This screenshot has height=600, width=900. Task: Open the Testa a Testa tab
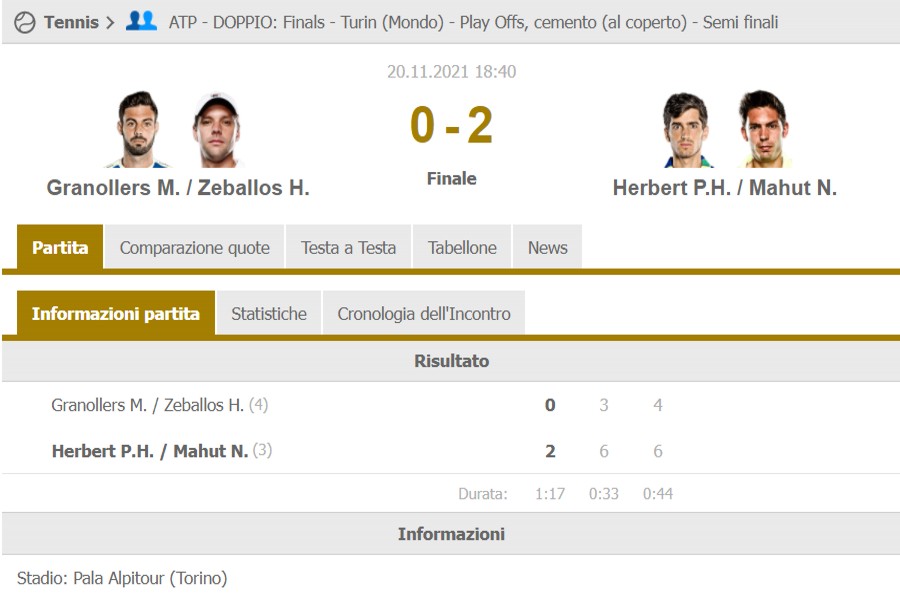pos(348,248)
